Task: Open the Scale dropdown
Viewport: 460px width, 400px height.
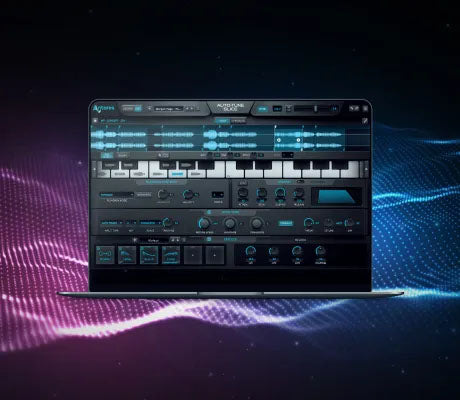Action: pos(150,223)
